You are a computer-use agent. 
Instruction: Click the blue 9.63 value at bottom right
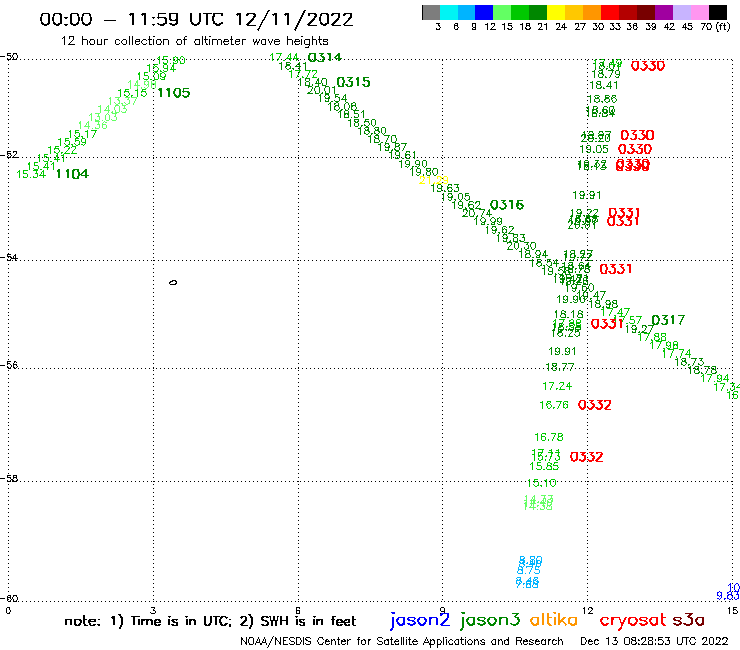[728, 596]
